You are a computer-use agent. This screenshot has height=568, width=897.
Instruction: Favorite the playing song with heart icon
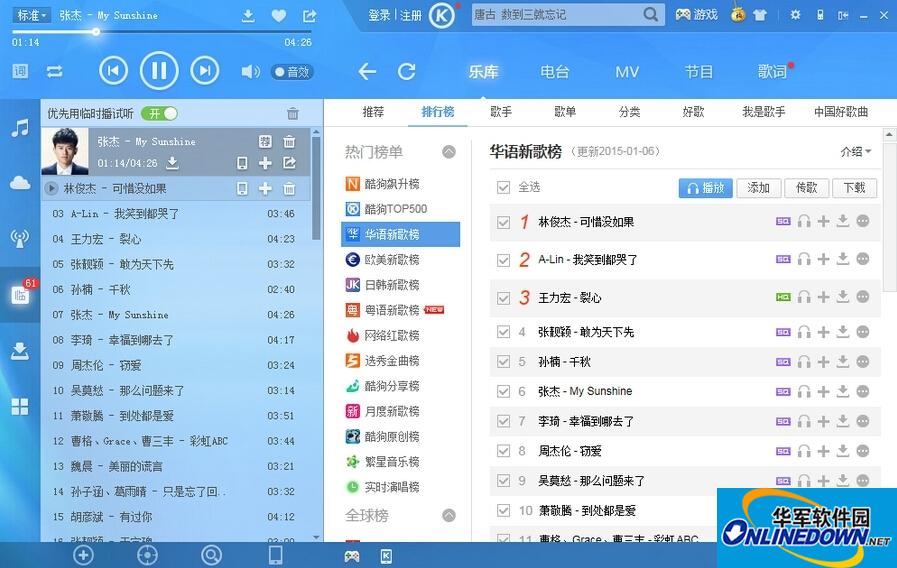point(279,16)
